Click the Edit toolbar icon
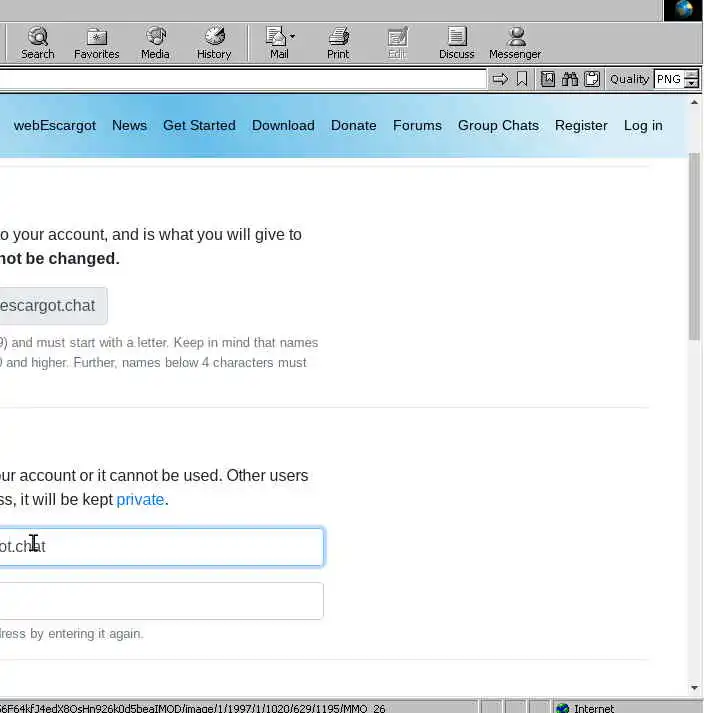This screenshot has width=704, height=713. [x=397, y=43]
